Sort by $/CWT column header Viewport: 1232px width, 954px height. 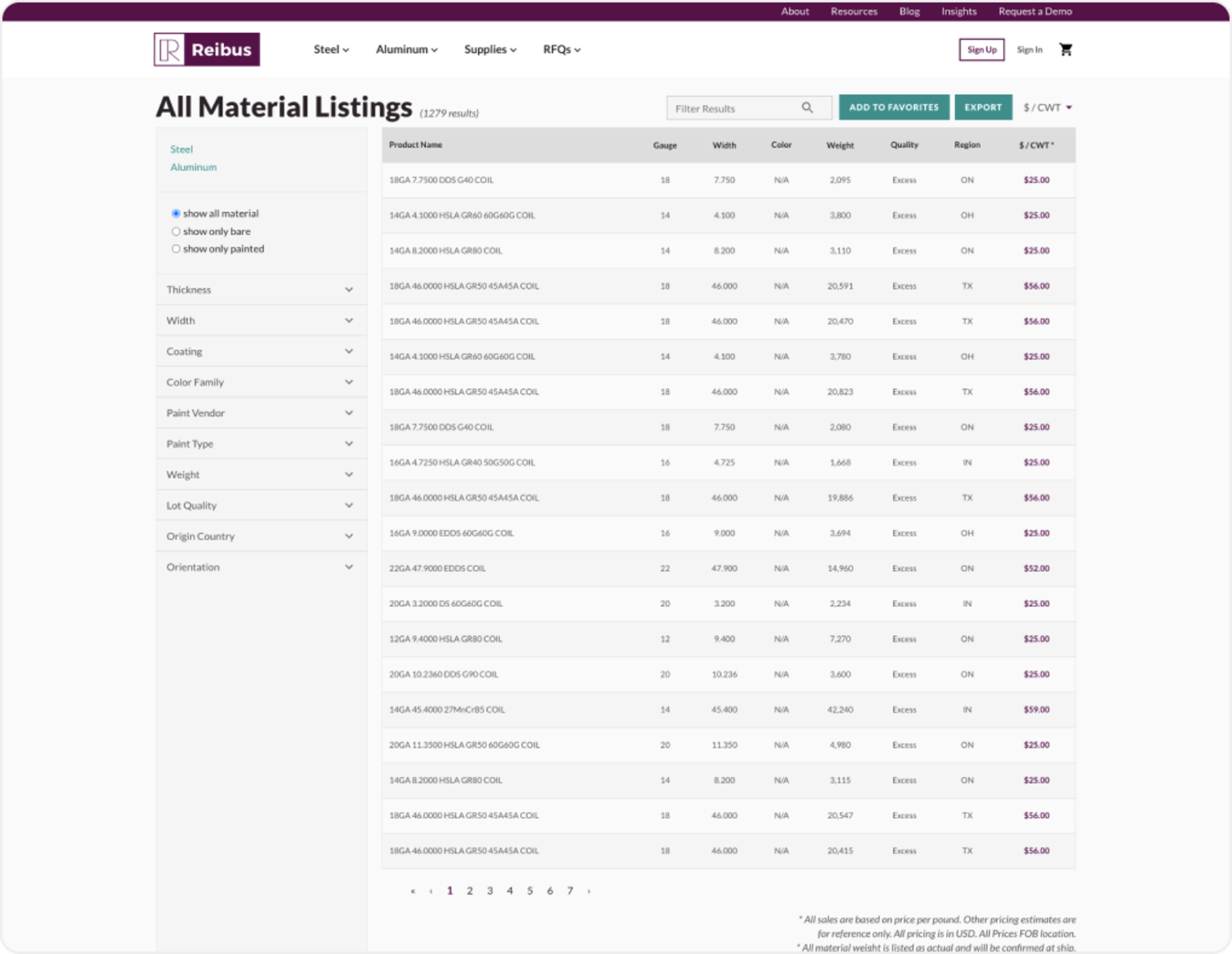1036,145
